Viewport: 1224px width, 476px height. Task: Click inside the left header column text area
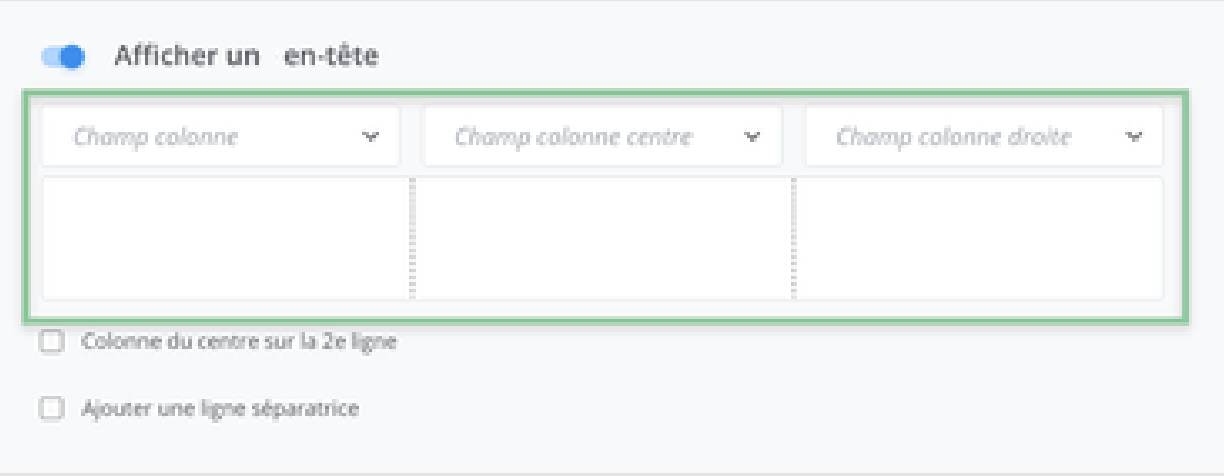pyautogui.click(x=226, y=238)
